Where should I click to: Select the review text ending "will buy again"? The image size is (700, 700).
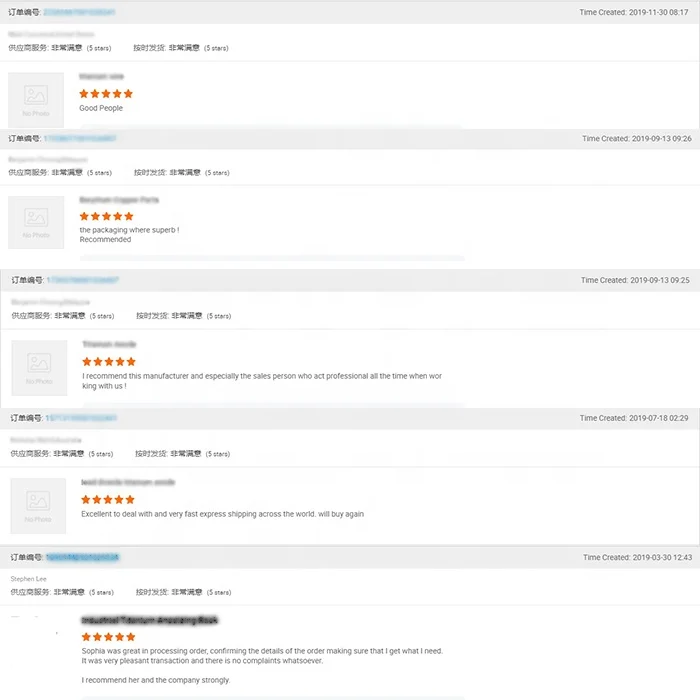pos(222,514)
